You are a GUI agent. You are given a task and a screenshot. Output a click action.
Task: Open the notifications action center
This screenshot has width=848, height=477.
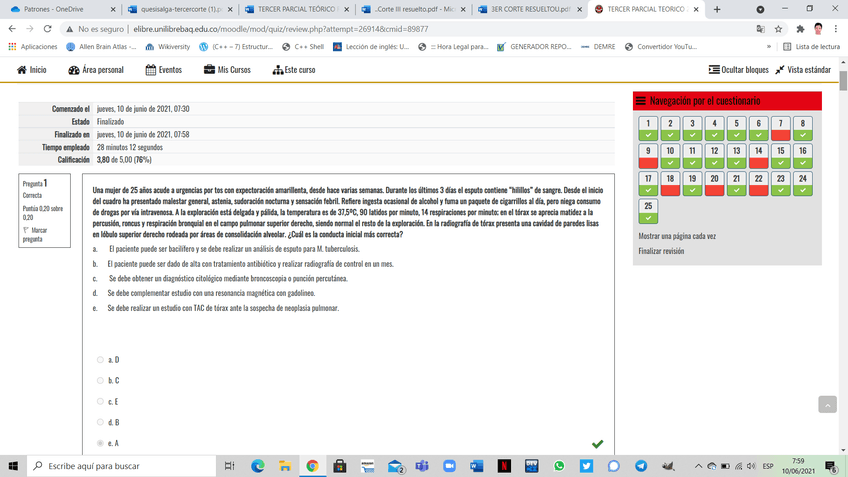(x=831, y=466)
